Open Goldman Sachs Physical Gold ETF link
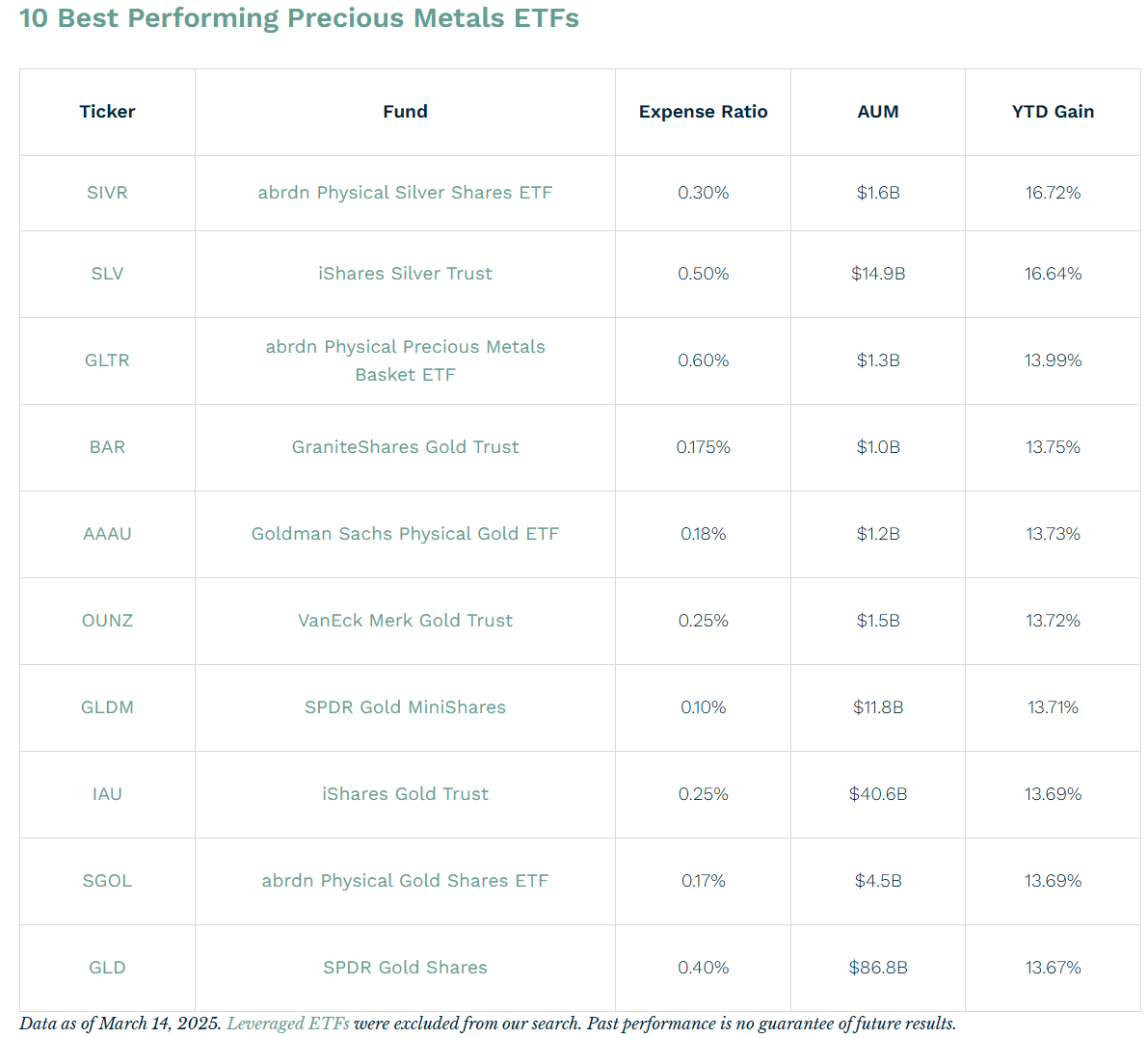1148x1038 pixels. [405, 534]
